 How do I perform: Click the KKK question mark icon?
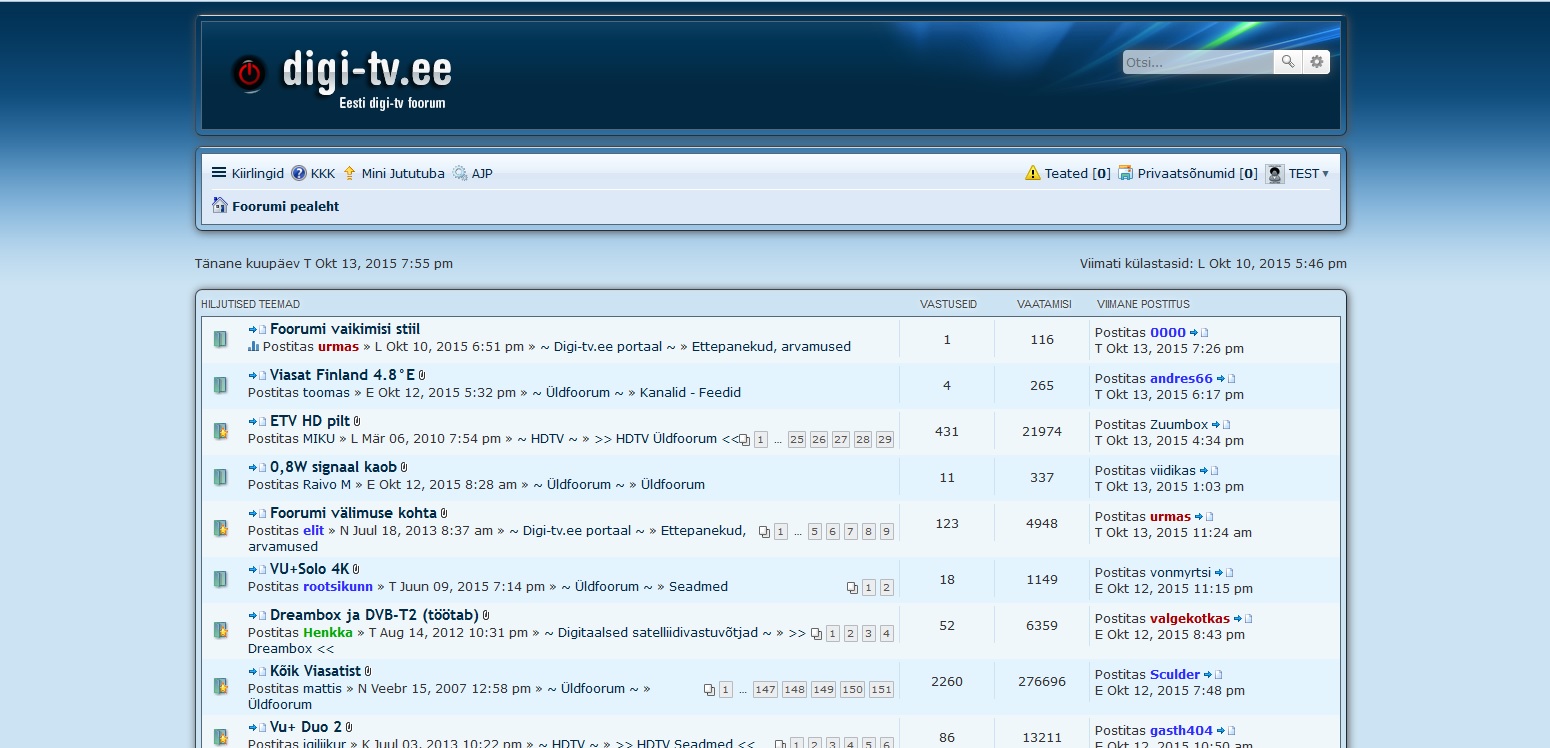[299, 173]
